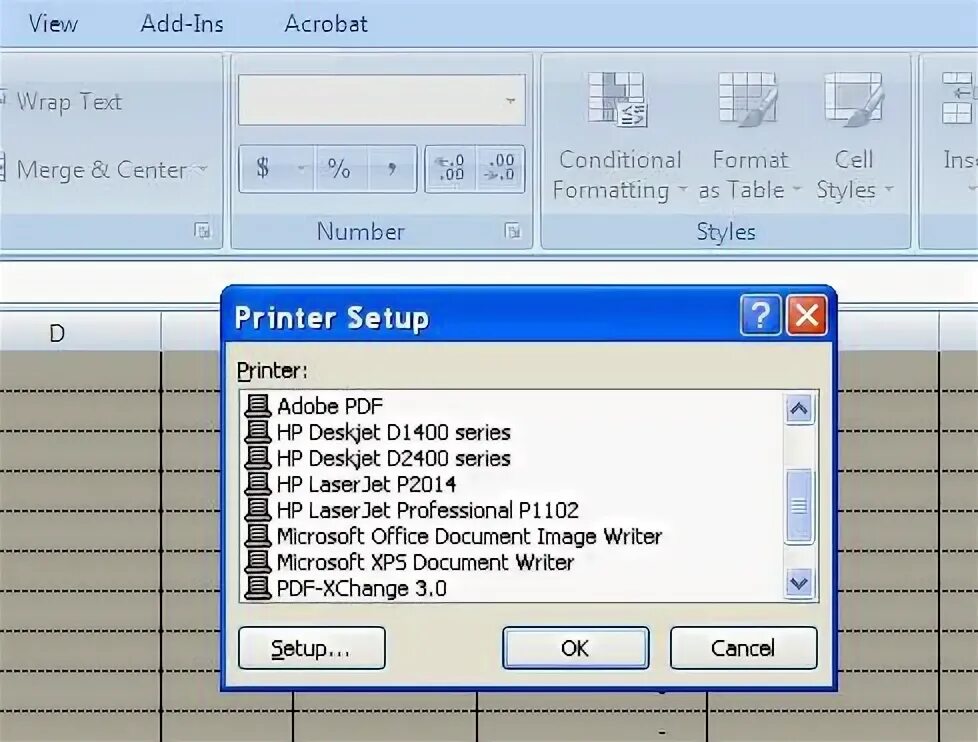Expand the Merge & Center dropdown arrow

pos(202,169)
